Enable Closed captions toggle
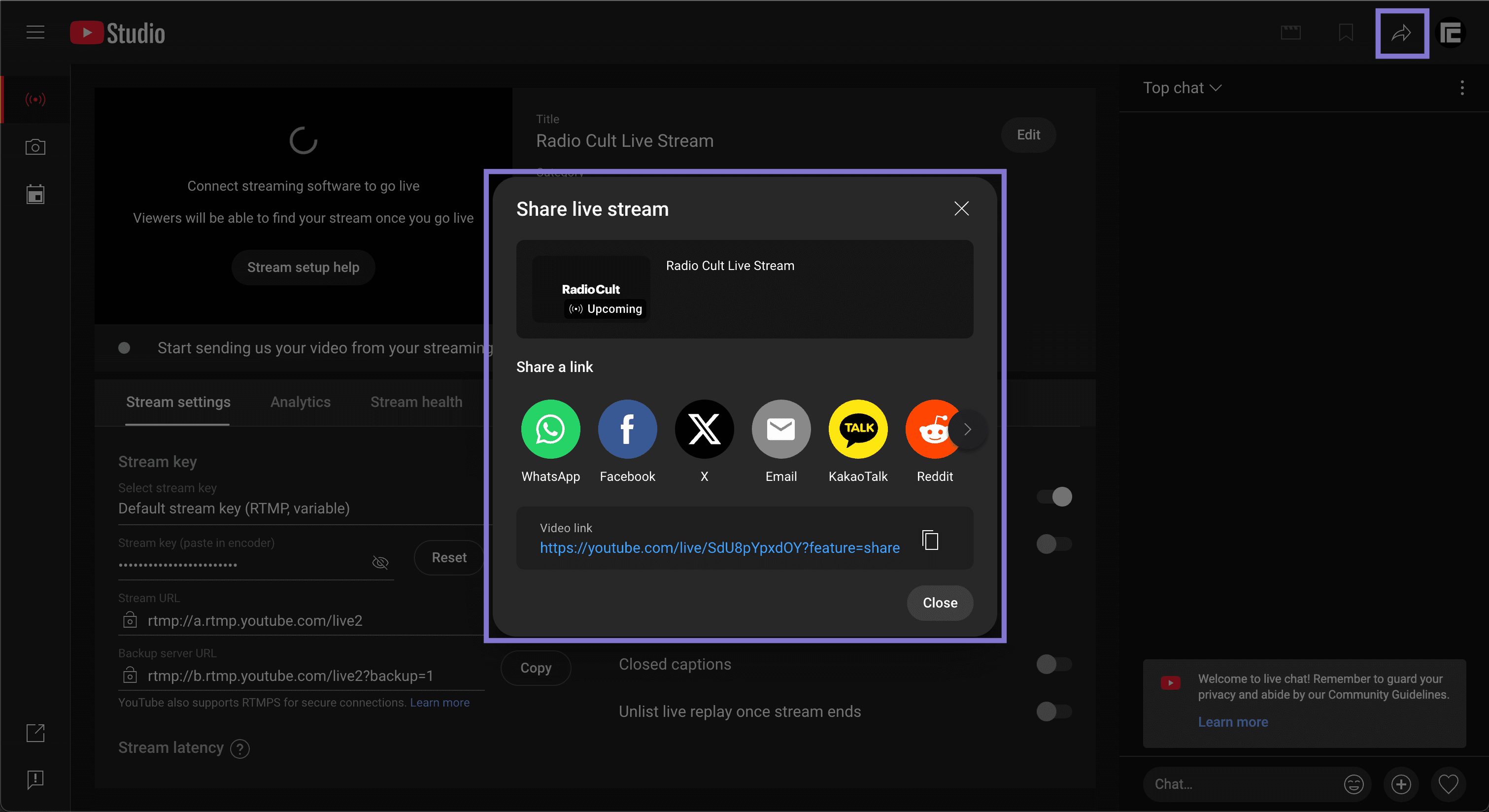 1054,664
